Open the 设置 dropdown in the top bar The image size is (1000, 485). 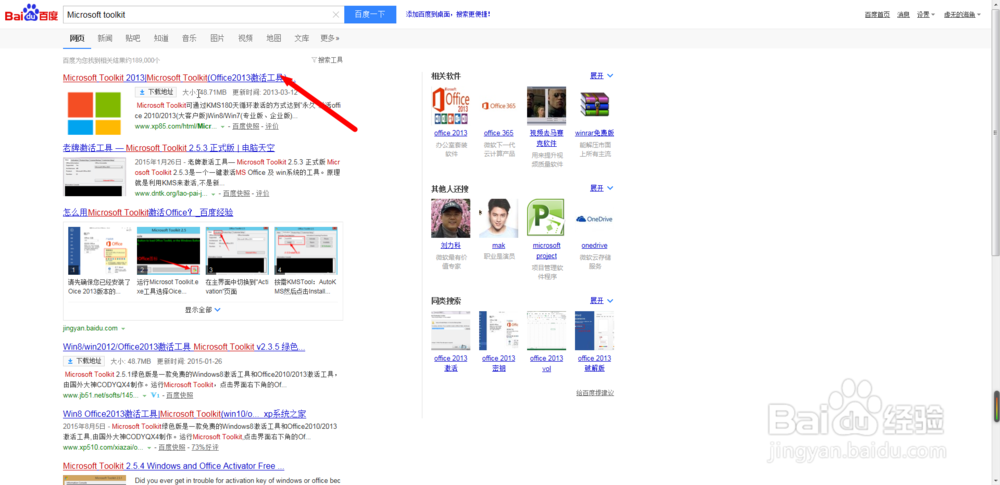(925, 14)
